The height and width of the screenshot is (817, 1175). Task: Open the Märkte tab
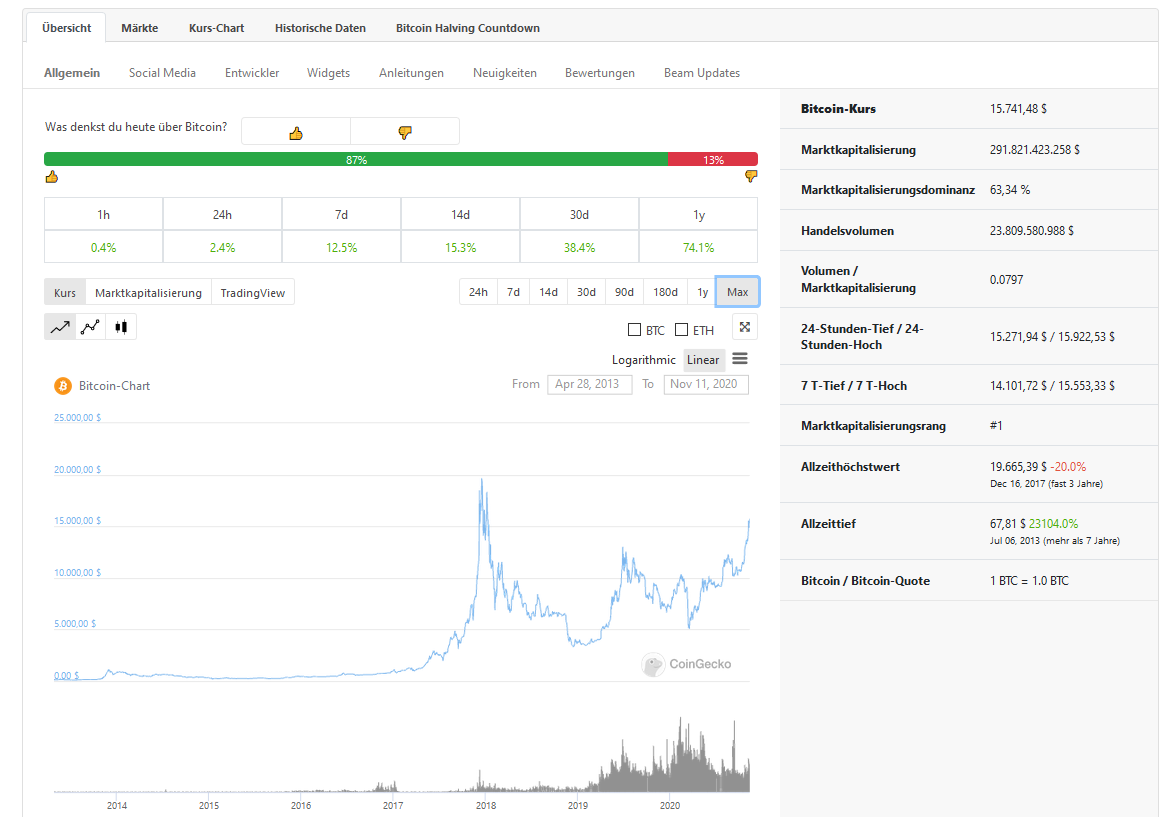(139, 28)
